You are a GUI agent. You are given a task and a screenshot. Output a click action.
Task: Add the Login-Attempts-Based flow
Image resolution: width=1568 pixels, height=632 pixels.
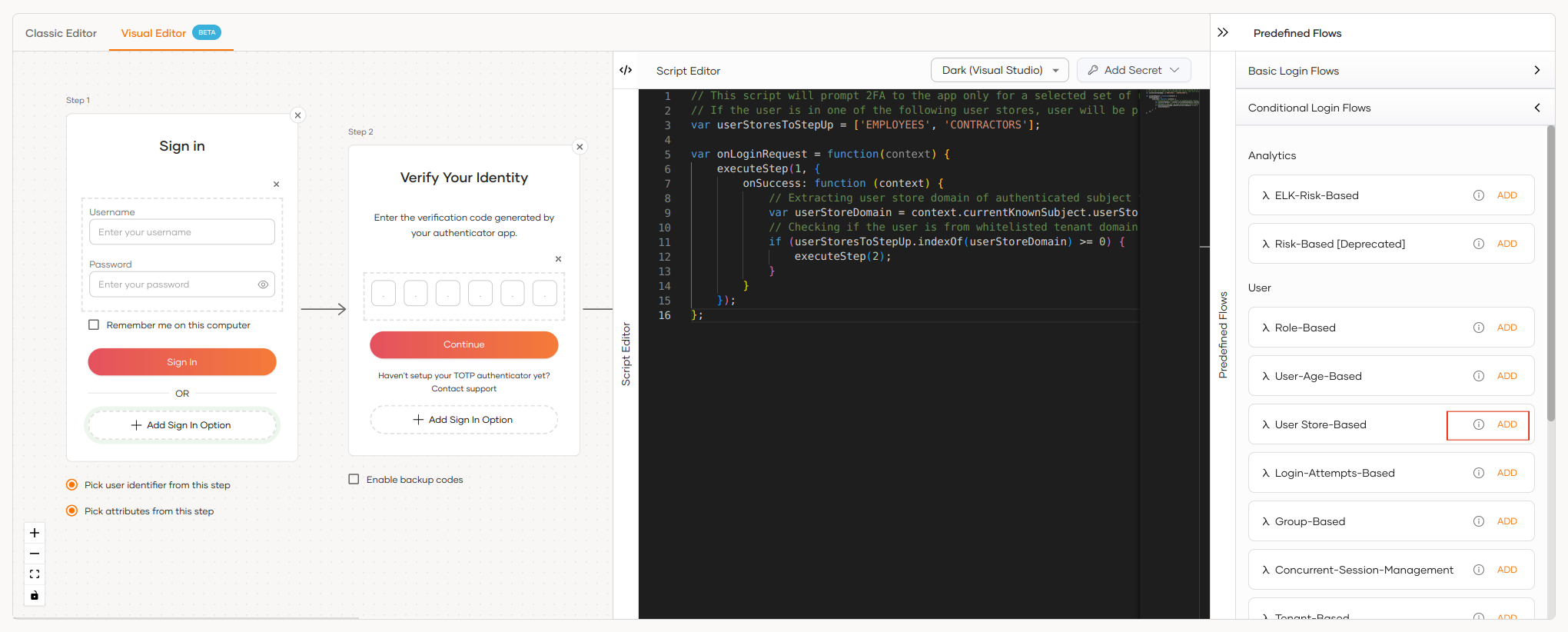point(1507,473)
